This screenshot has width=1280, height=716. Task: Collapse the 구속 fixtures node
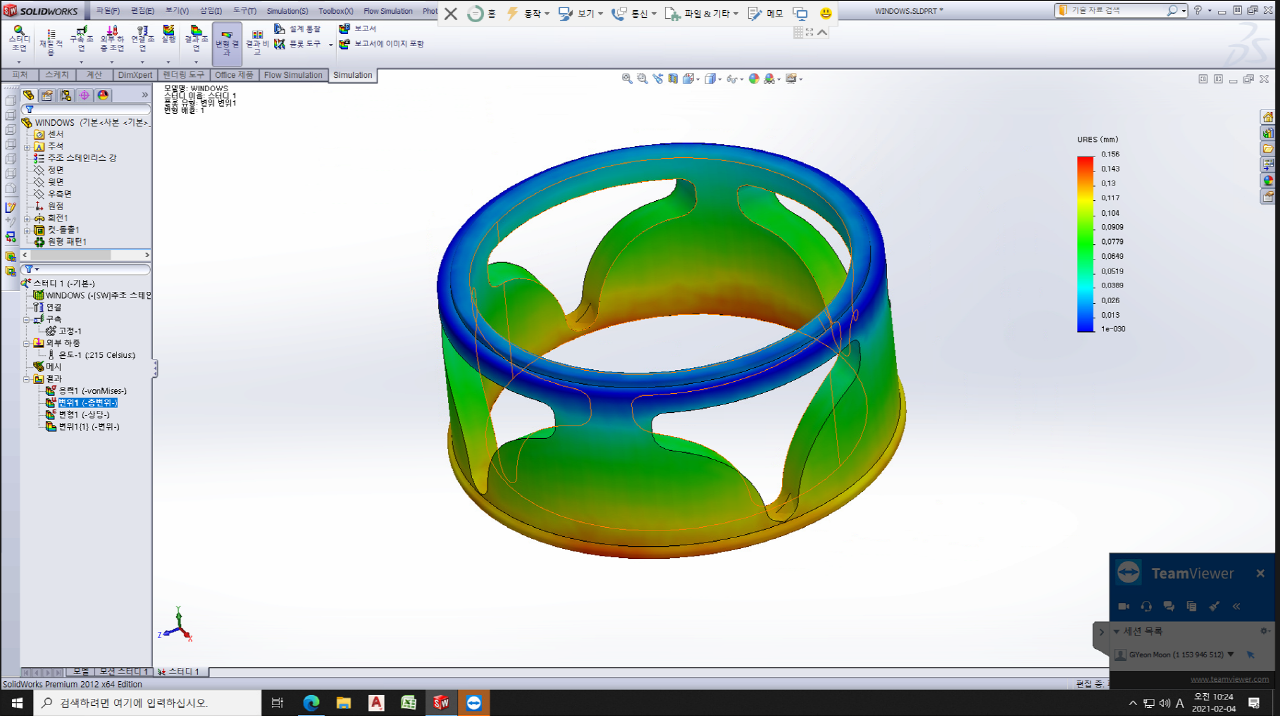coord(26,319)
